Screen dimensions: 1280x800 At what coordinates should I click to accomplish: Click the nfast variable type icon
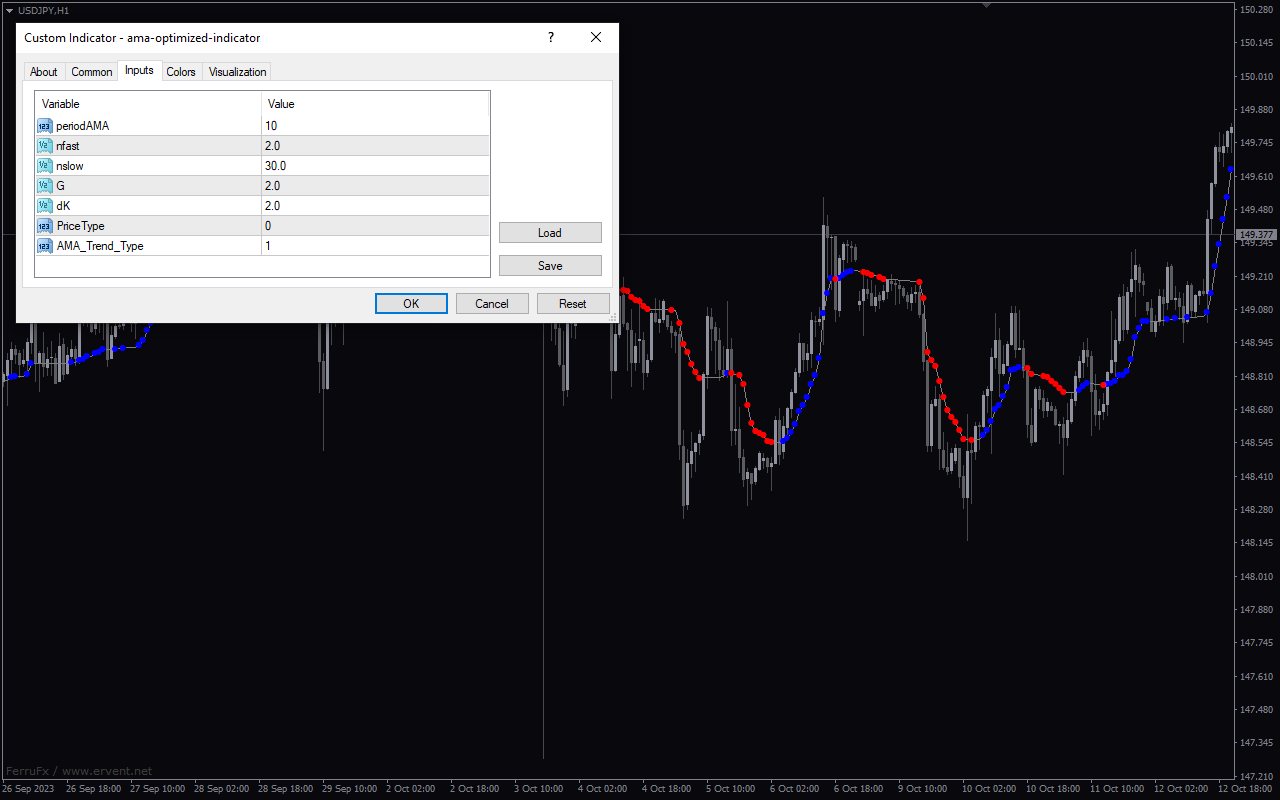pos(45,146)
